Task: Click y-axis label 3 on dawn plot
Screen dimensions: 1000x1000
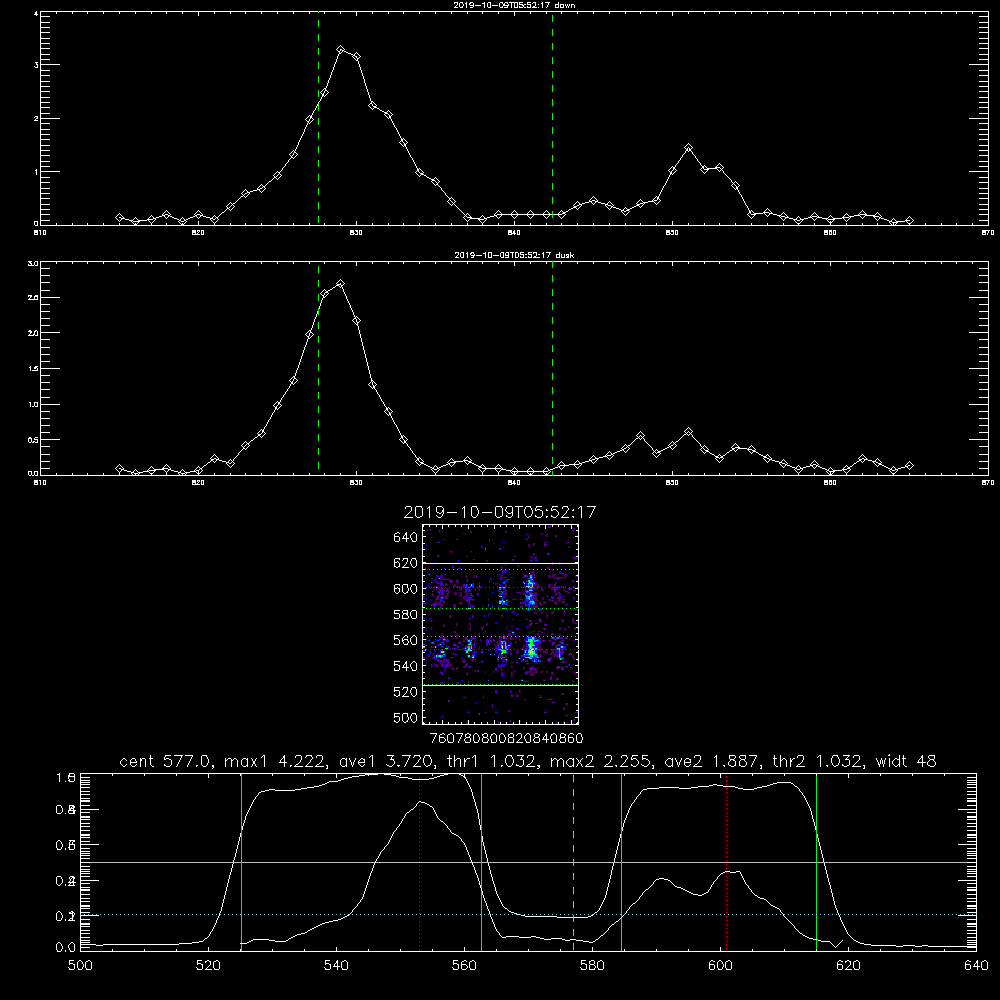Action: point(36,65)
